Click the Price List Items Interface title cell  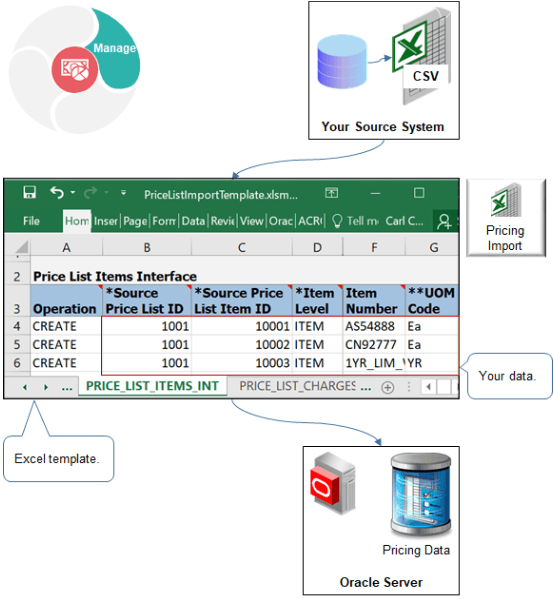point(115,276)
